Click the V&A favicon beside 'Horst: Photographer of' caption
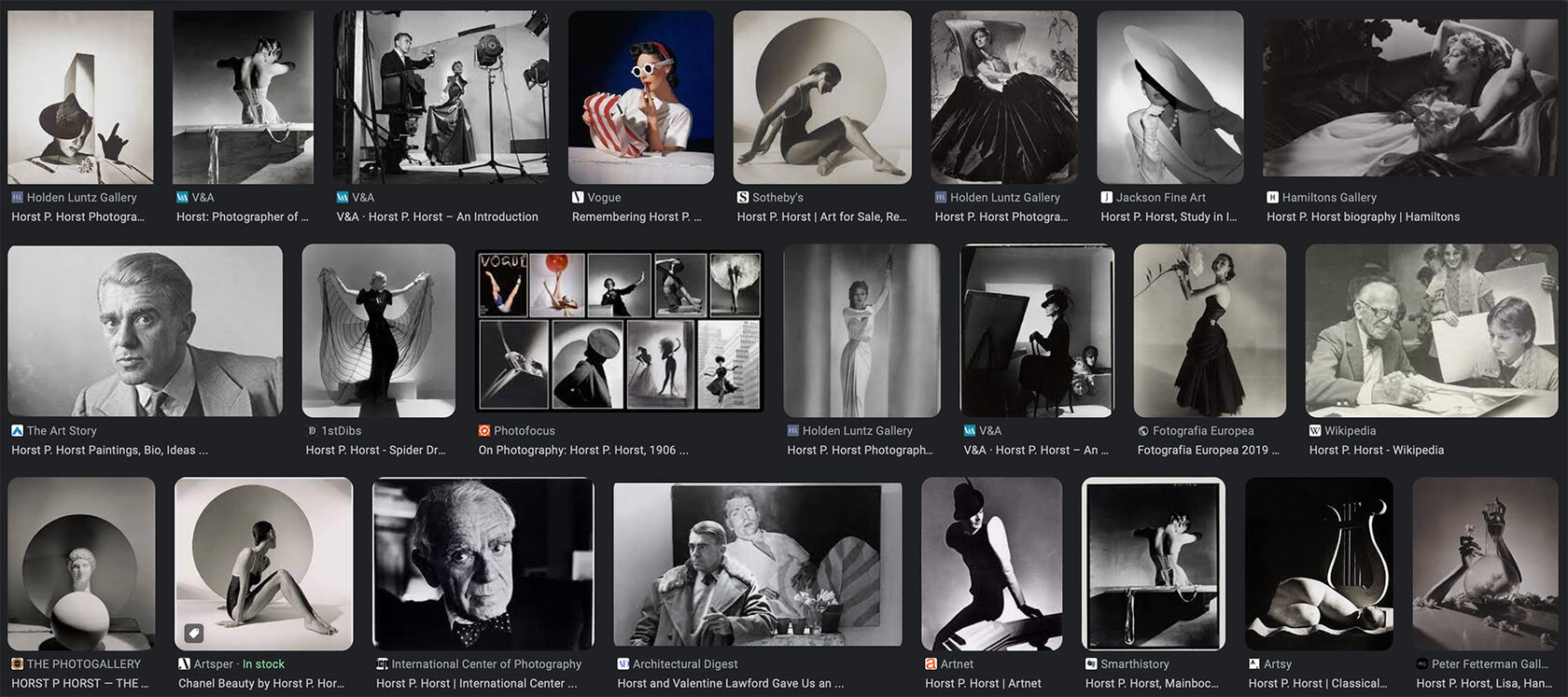Screen dimensions: 1568x697 tap(182, 198)
